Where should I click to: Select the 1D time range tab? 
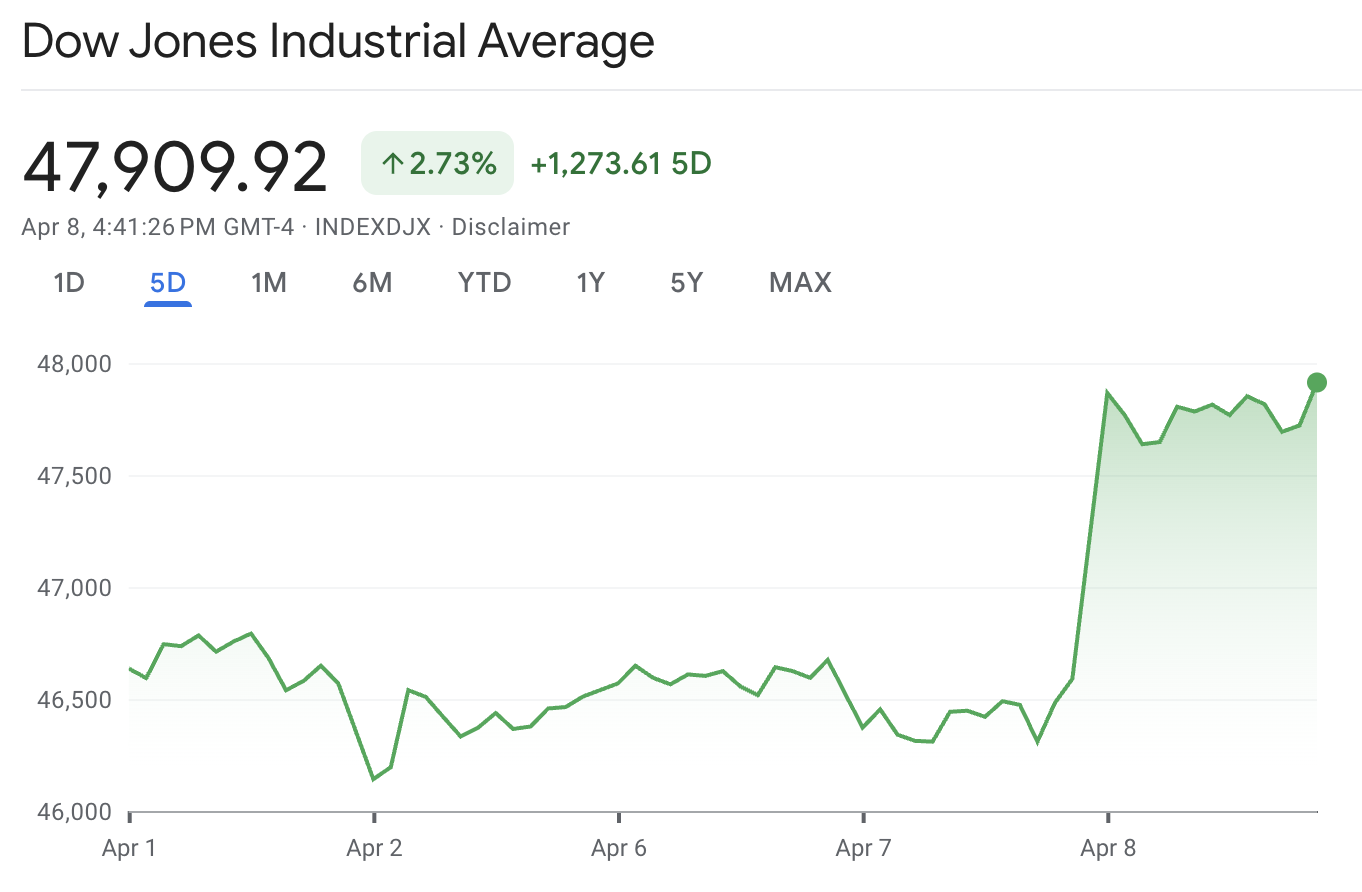click(x=69, y=283)
